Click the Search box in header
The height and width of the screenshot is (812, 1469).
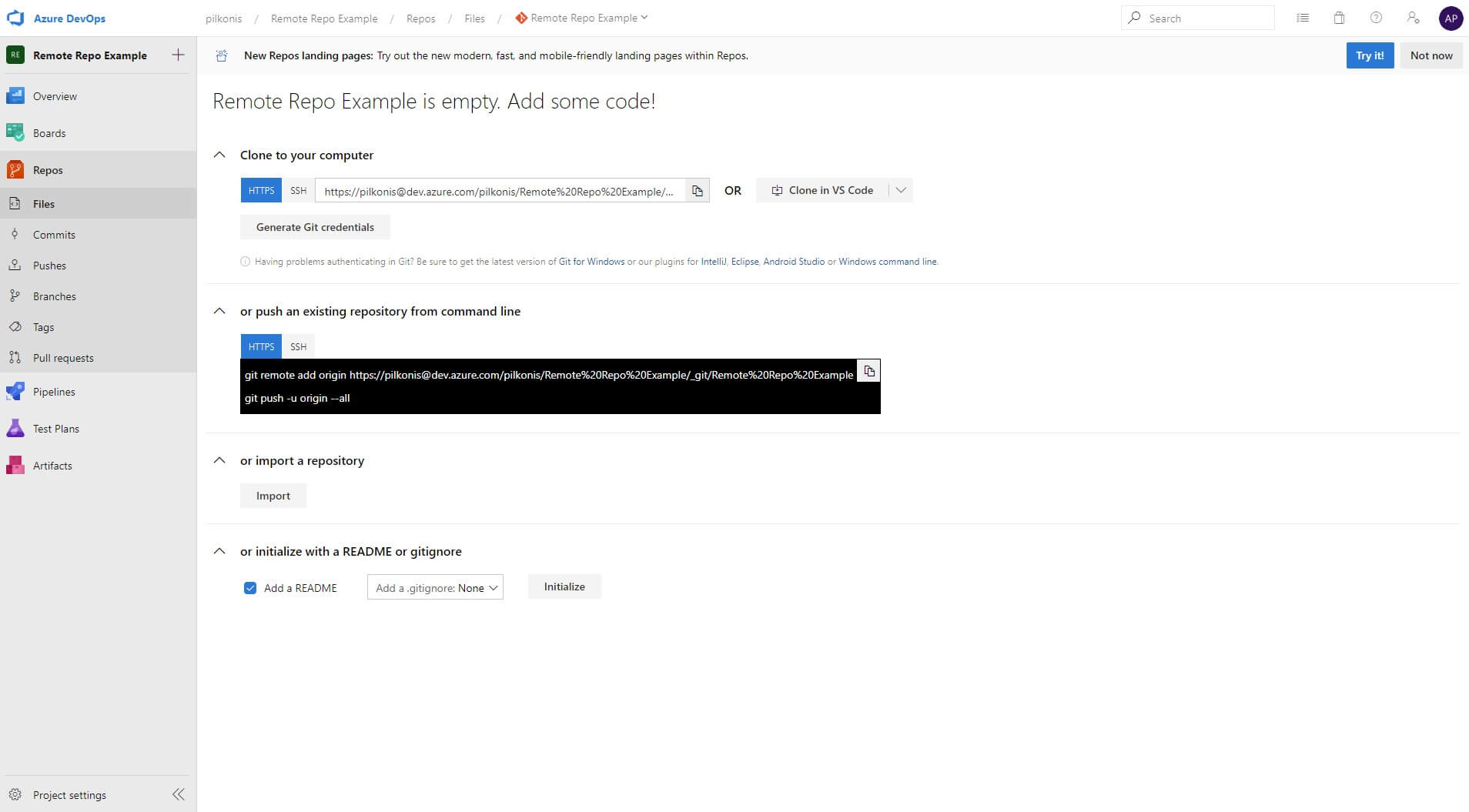(x=1197, y=18)
